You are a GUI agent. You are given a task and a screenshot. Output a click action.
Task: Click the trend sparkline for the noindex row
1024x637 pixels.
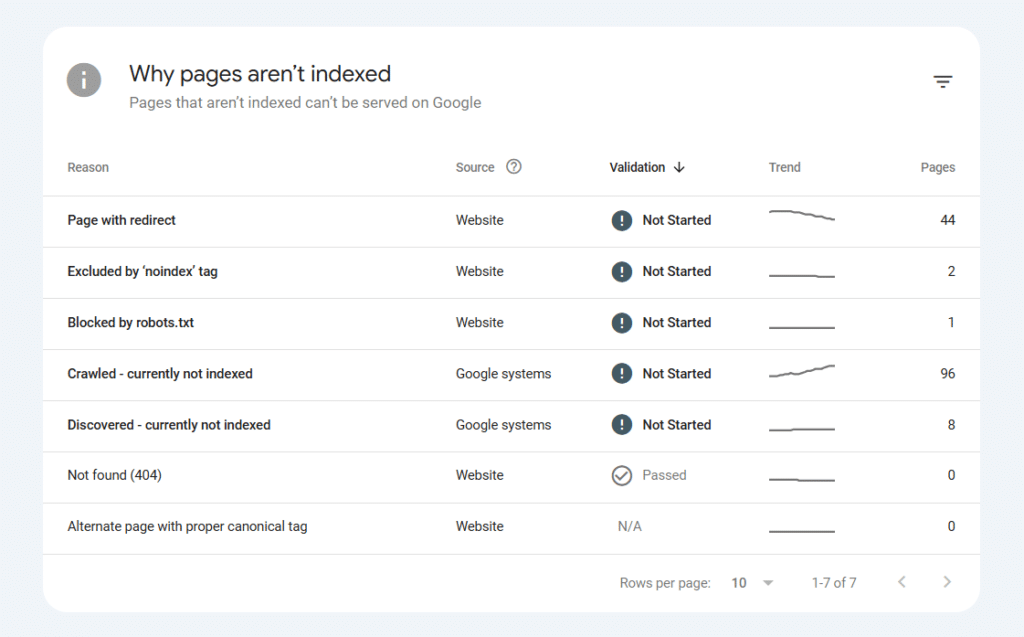coord(802,276)
